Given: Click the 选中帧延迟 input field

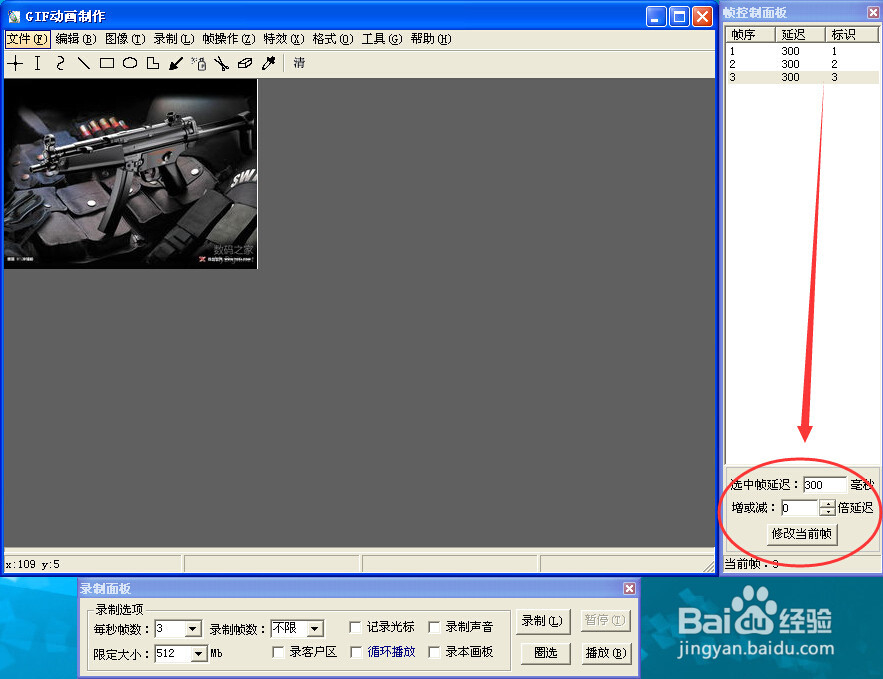Looking at the screenshot, I should click(824, 485).
